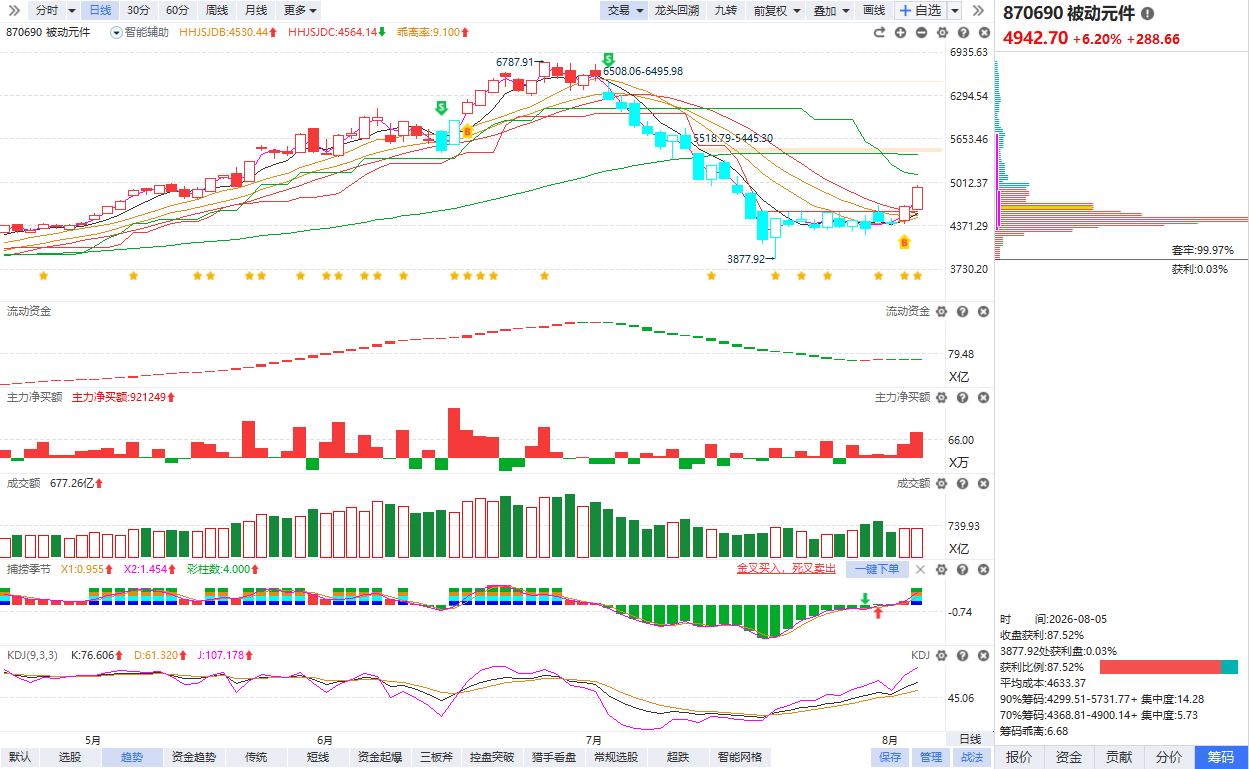Switch chart period to 30分
Viewport: 1249px width, 769px height.
point(138,10)
